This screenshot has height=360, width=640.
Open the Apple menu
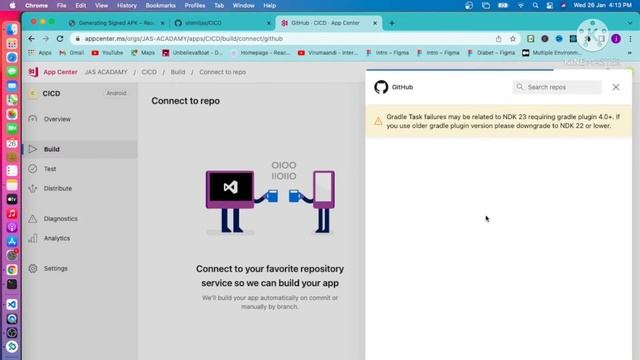click(x=12, y=6)
